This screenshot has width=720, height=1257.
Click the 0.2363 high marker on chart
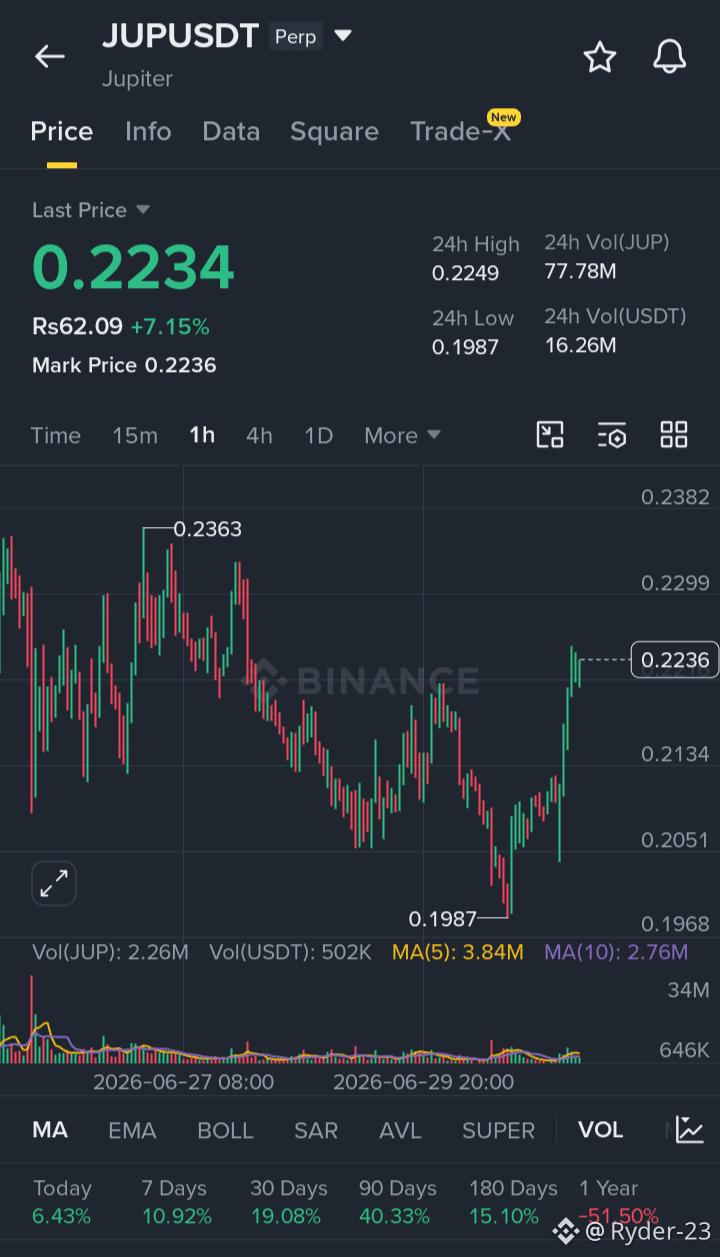pyautogui.click(x=207, y=529)
